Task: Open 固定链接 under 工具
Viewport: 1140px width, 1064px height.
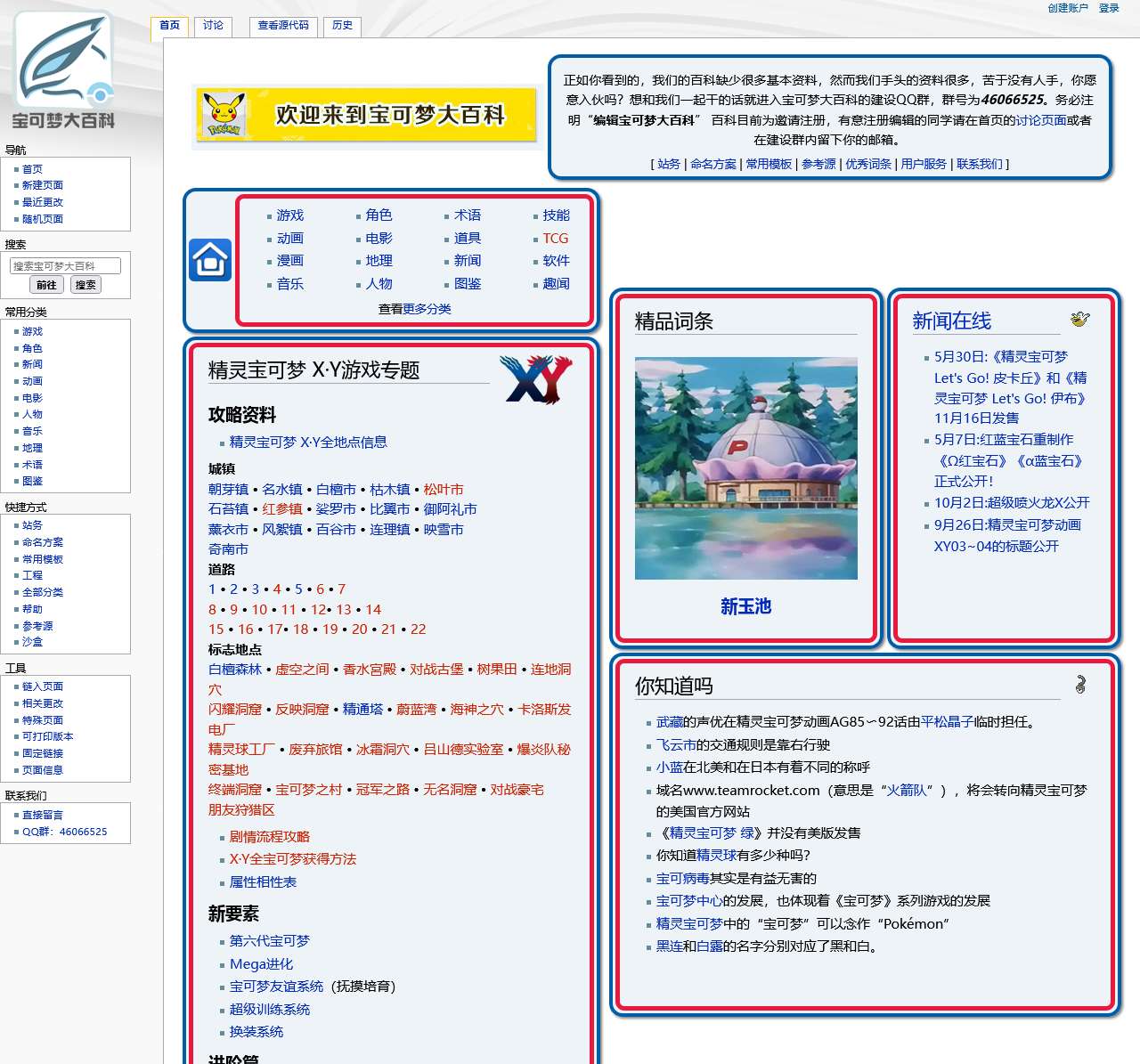Action: click(x=43, y=753)
